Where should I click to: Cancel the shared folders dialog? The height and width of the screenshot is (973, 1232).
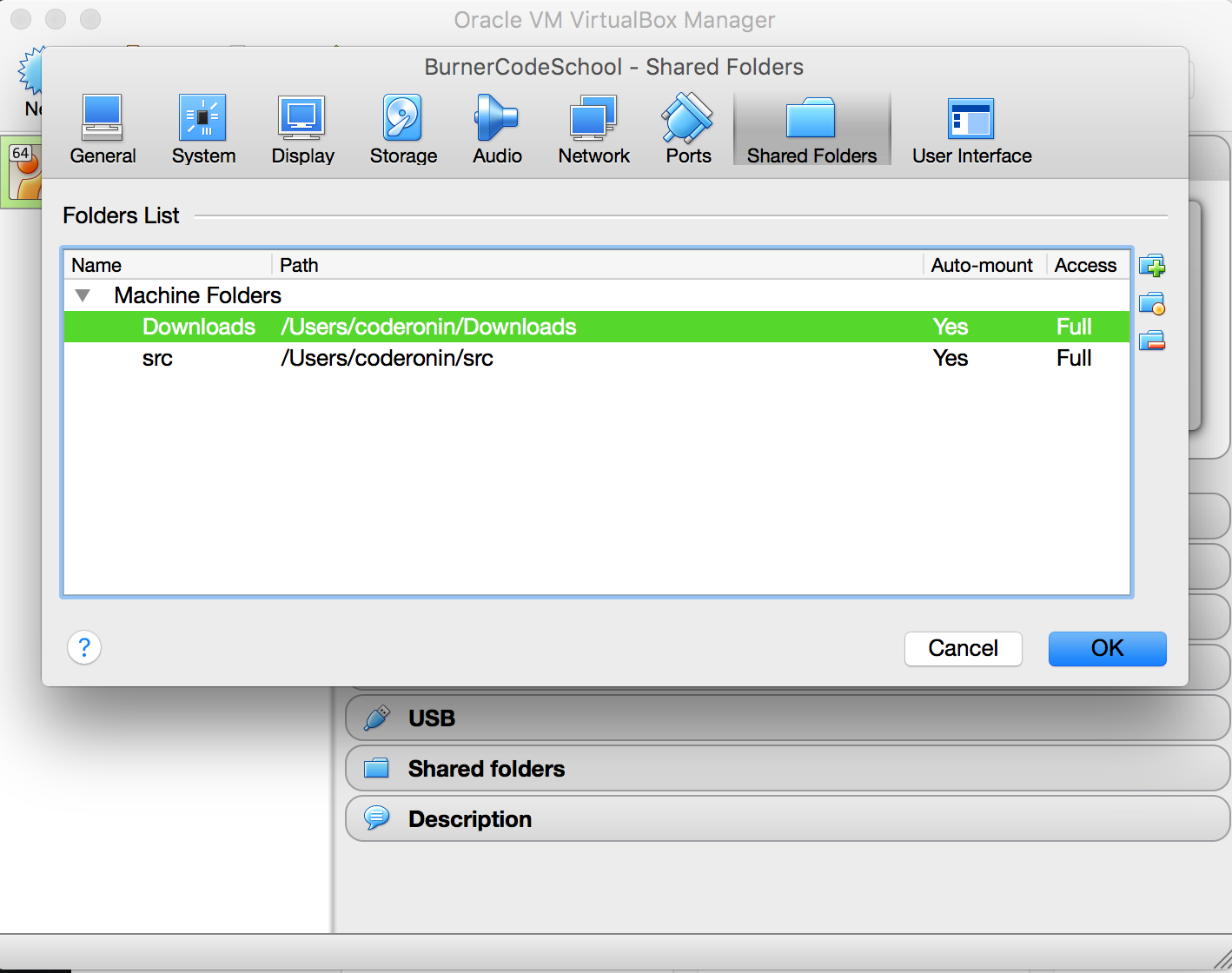[x=963, y=648]
